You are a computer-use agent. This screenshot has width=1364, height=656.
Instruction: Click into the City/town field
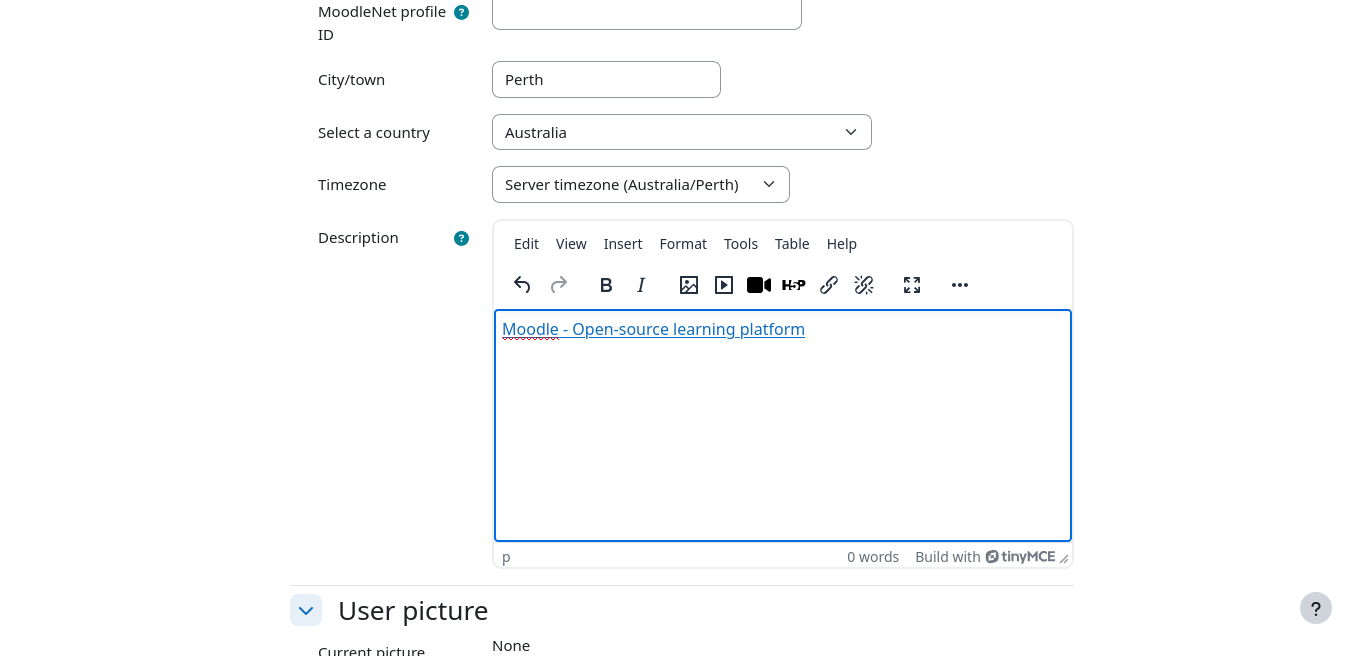606,80
